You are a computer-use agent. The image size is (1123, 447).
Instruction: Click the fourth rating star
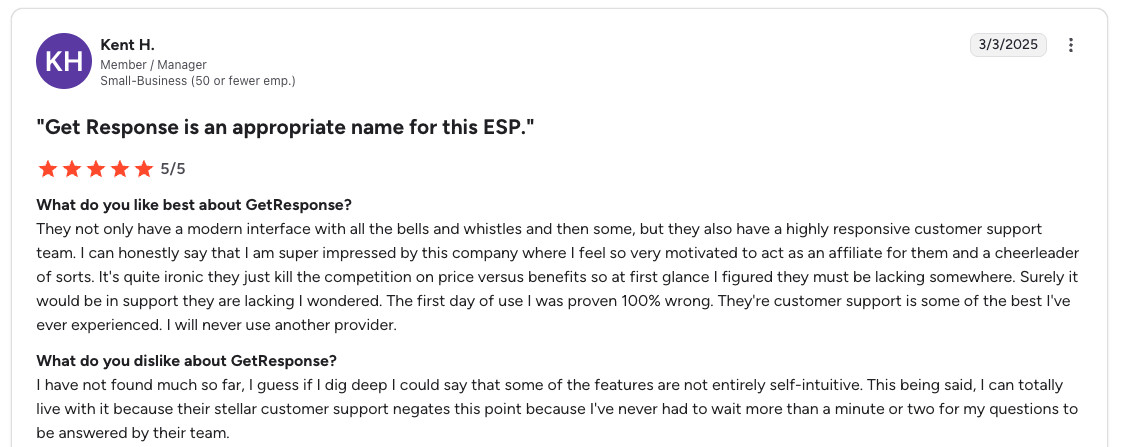pyautogui.click(x=120, y=169)
